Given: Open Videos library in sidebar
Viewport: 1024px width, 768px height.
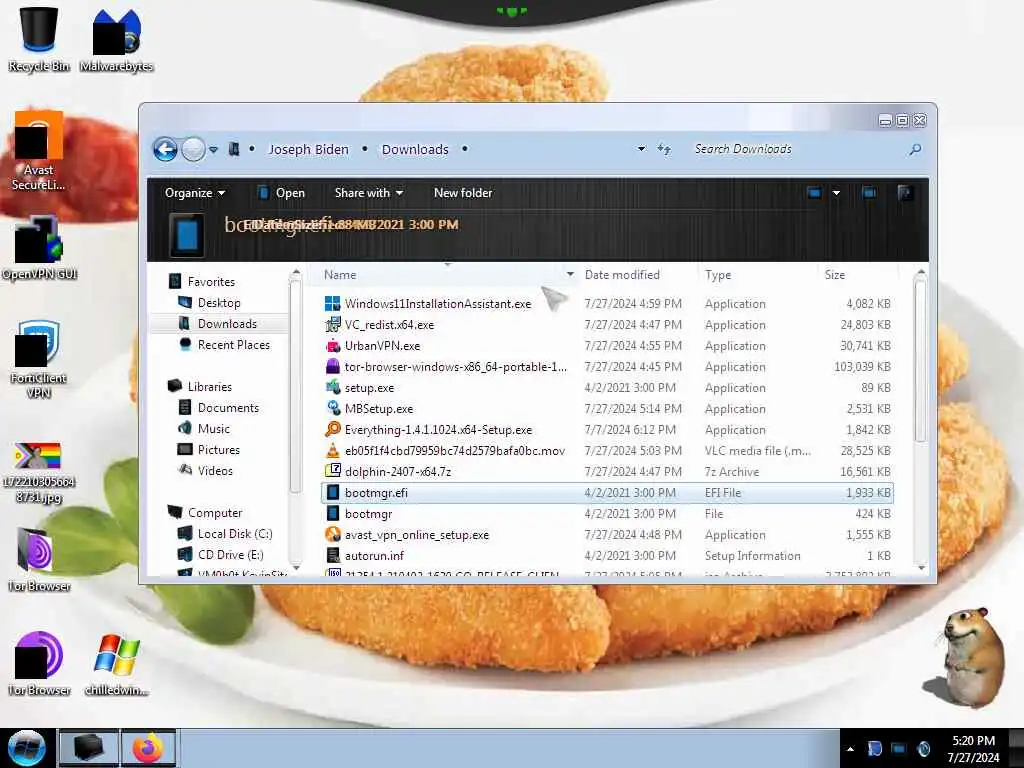Looking at the screenshot, I should [x=206, y=471].
